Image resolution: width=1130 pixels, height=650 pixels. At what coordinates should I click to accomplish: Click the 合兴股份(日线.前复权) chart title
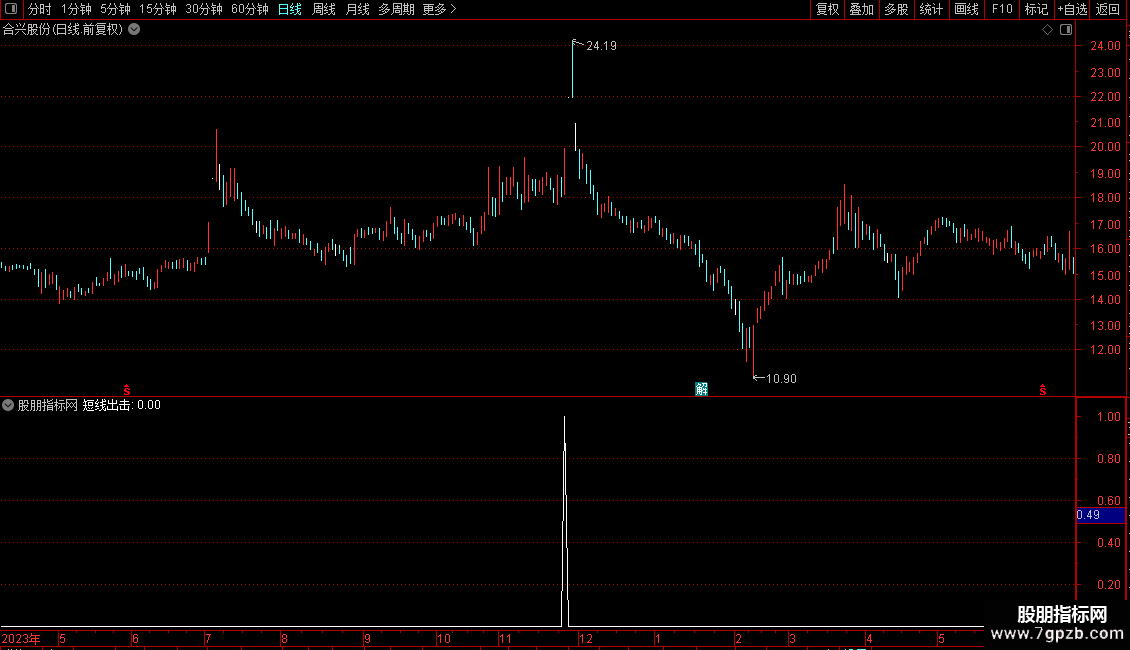pyautogui.click(x=63, y=30)
